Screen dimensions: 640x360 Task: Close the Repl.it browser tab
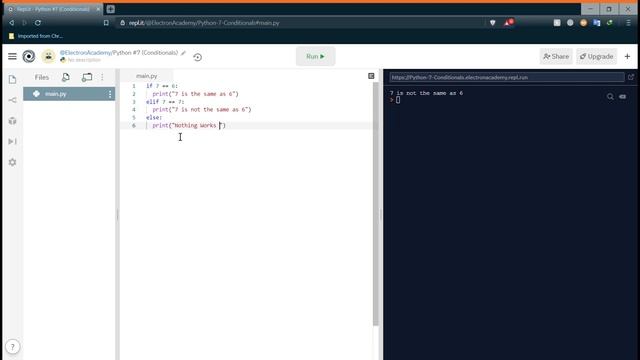pos(98,9)
